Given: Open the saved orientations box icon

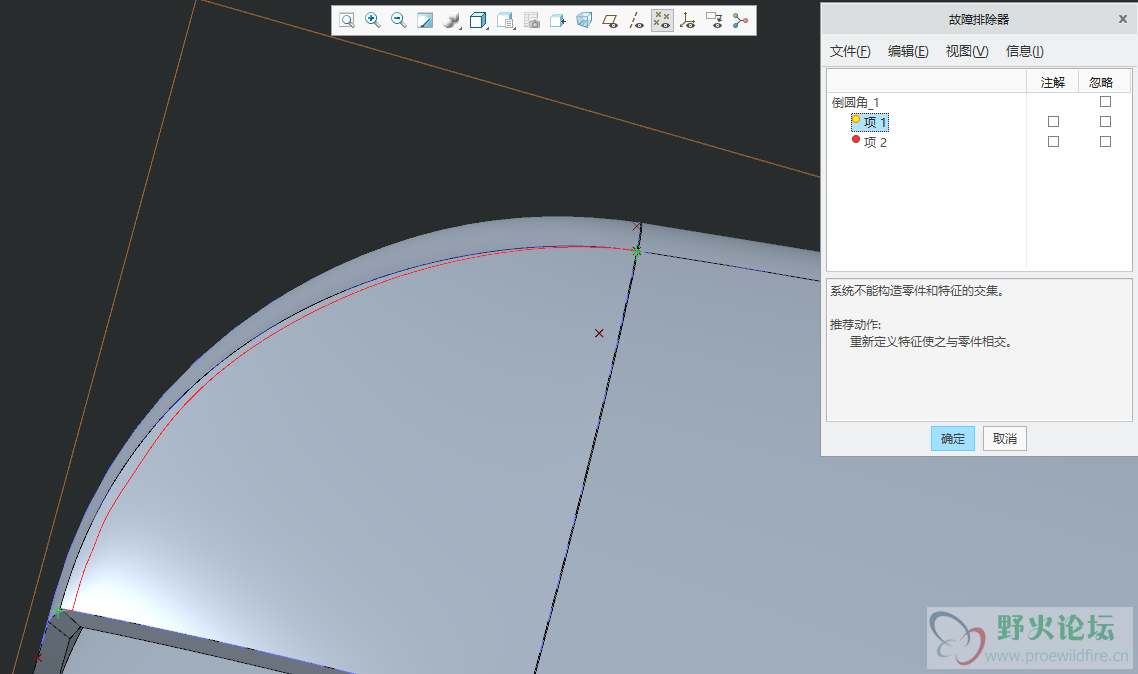Looking at the screenshot, I should point(478,20).
